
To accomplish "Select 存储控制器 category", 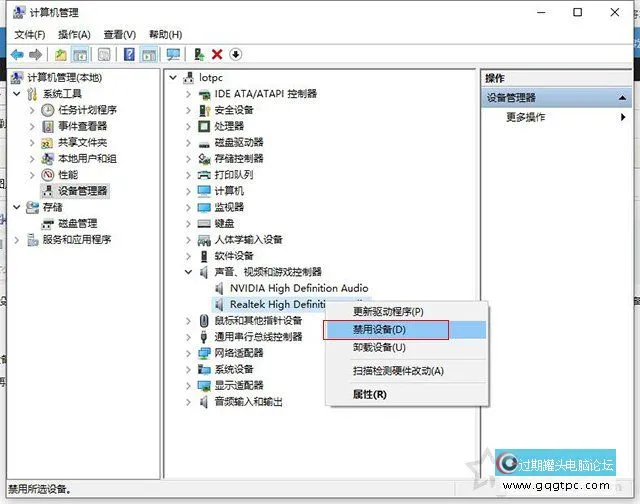I will (239, 159).
